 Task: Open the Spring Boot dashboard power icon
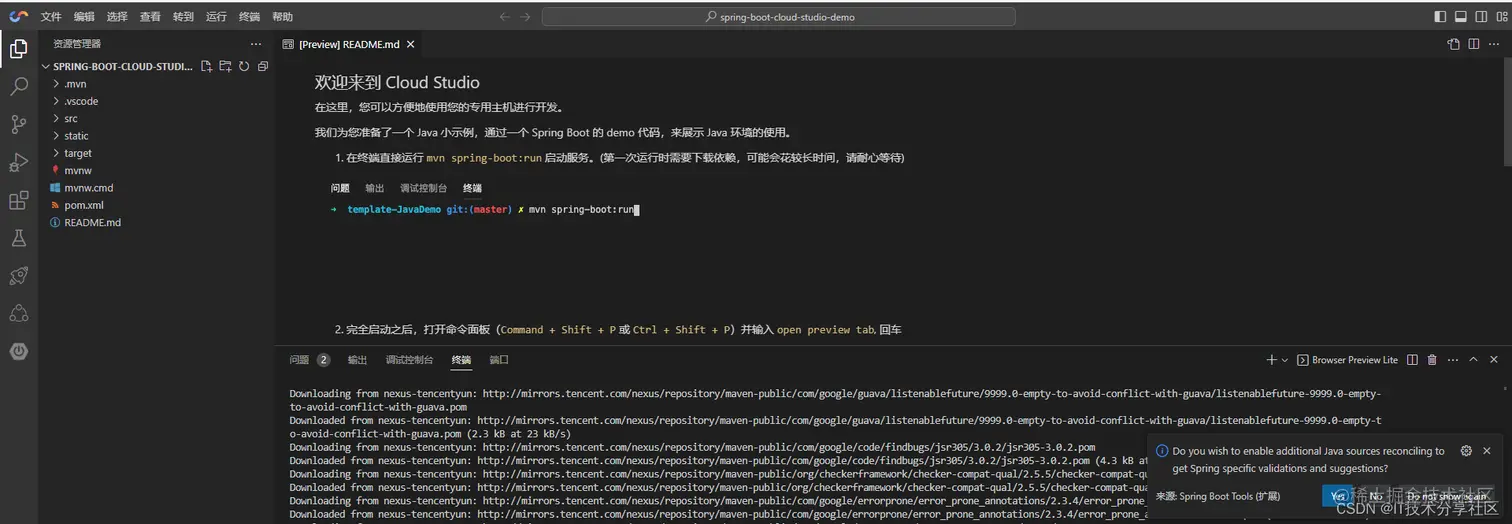point(19,351)
